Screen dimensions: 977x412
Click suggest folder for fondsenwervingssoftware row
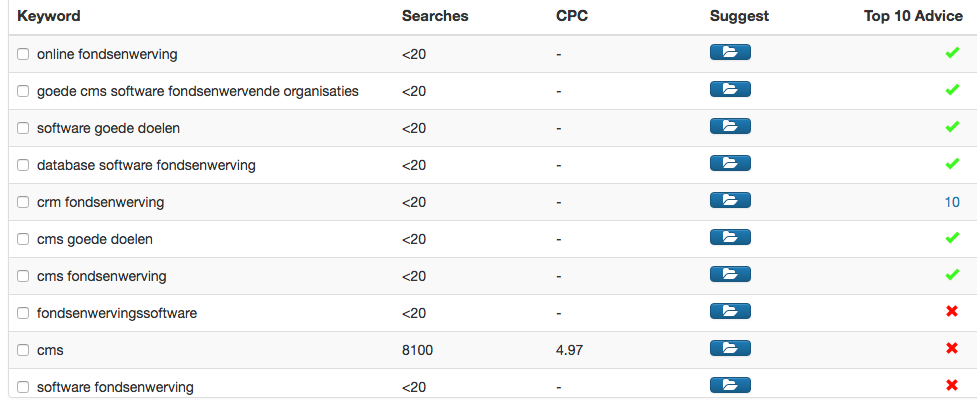[729, 312]
